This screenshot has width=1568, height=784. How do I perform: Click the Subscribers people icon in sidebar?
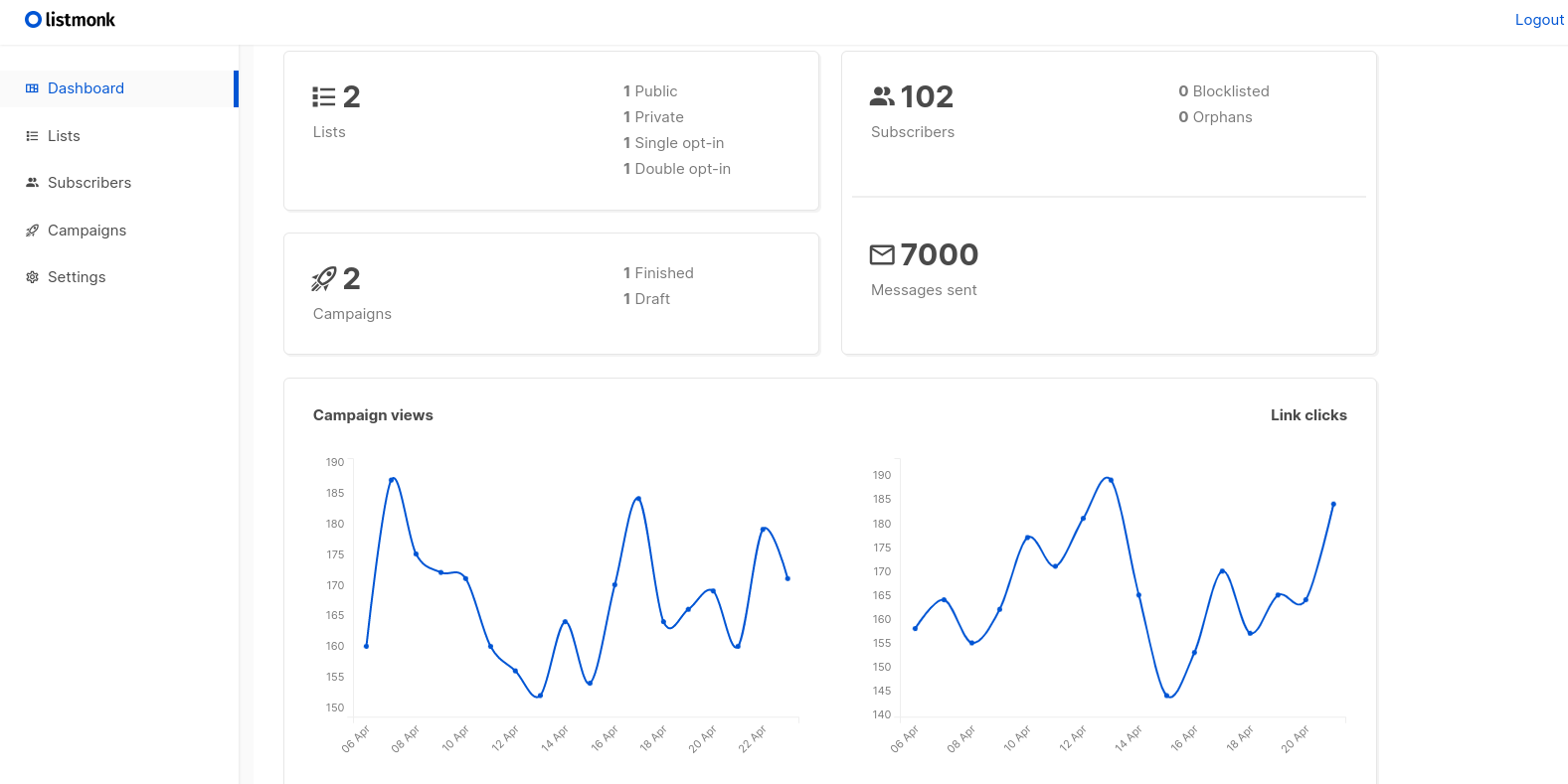(x=32, y=183)
